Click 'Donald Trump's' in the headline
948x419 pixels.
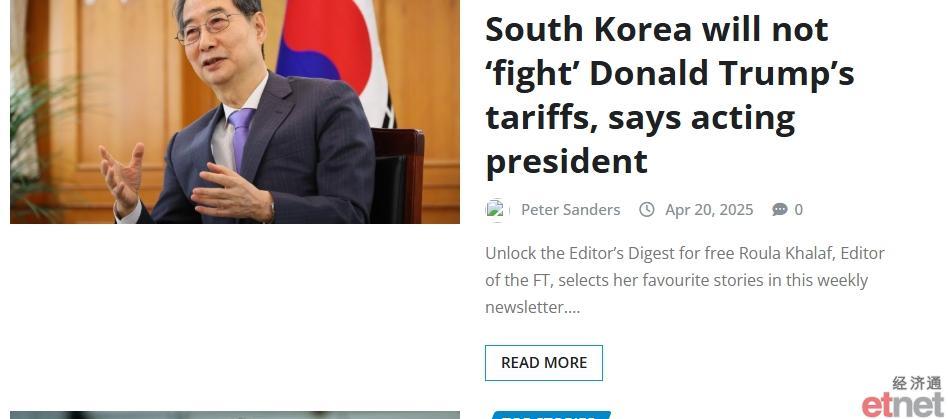722,73
